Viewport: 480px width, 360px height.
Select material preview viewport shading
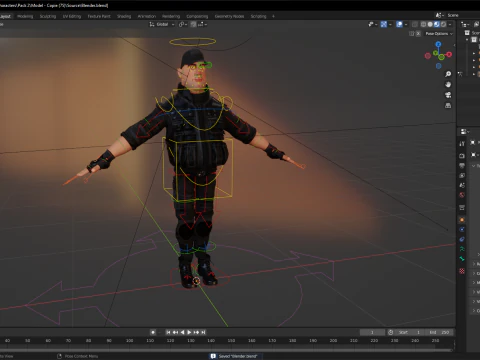437,24
